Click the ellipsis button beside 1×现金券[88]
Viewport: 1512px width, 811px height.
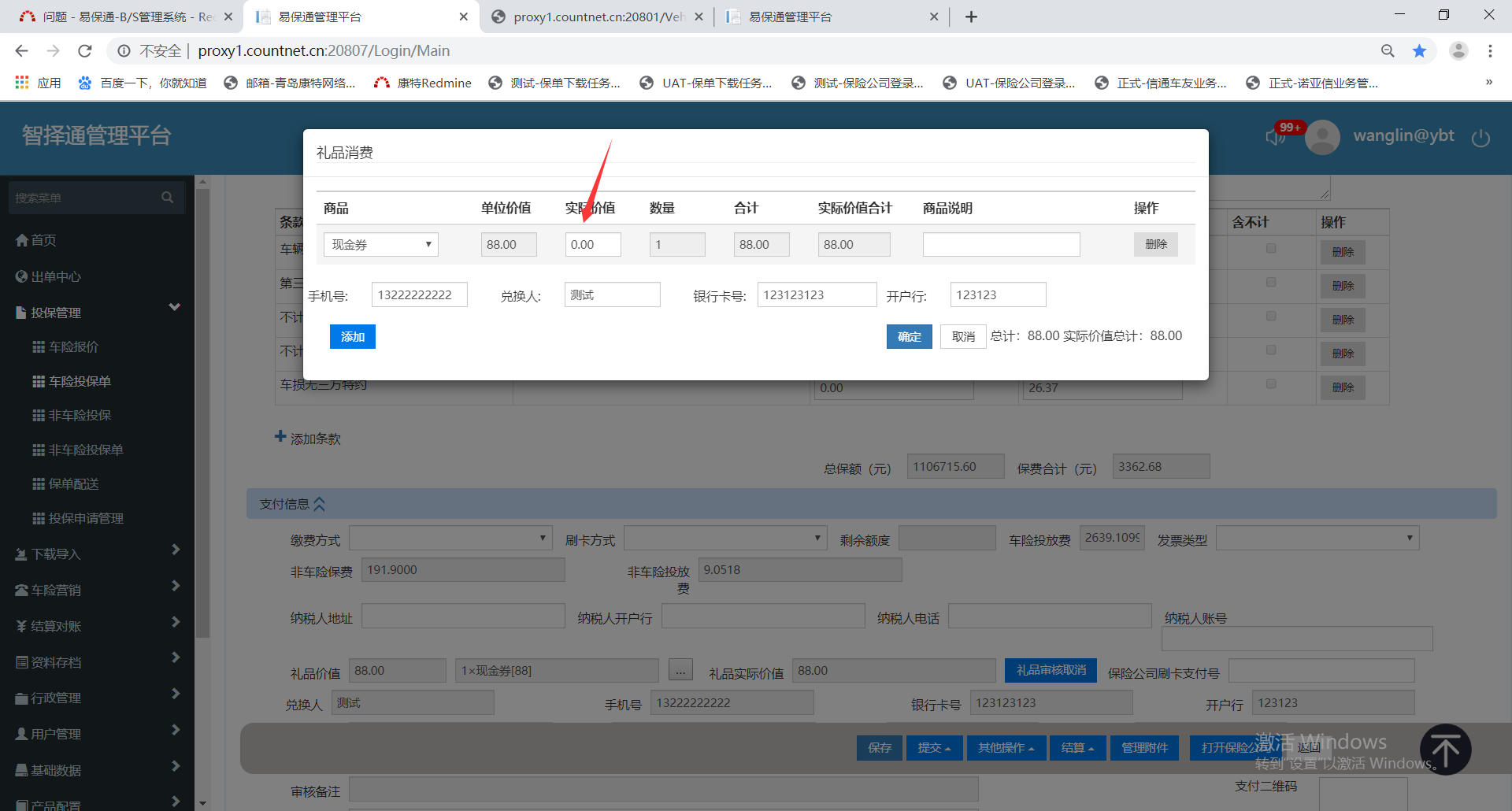coord(680,670)
